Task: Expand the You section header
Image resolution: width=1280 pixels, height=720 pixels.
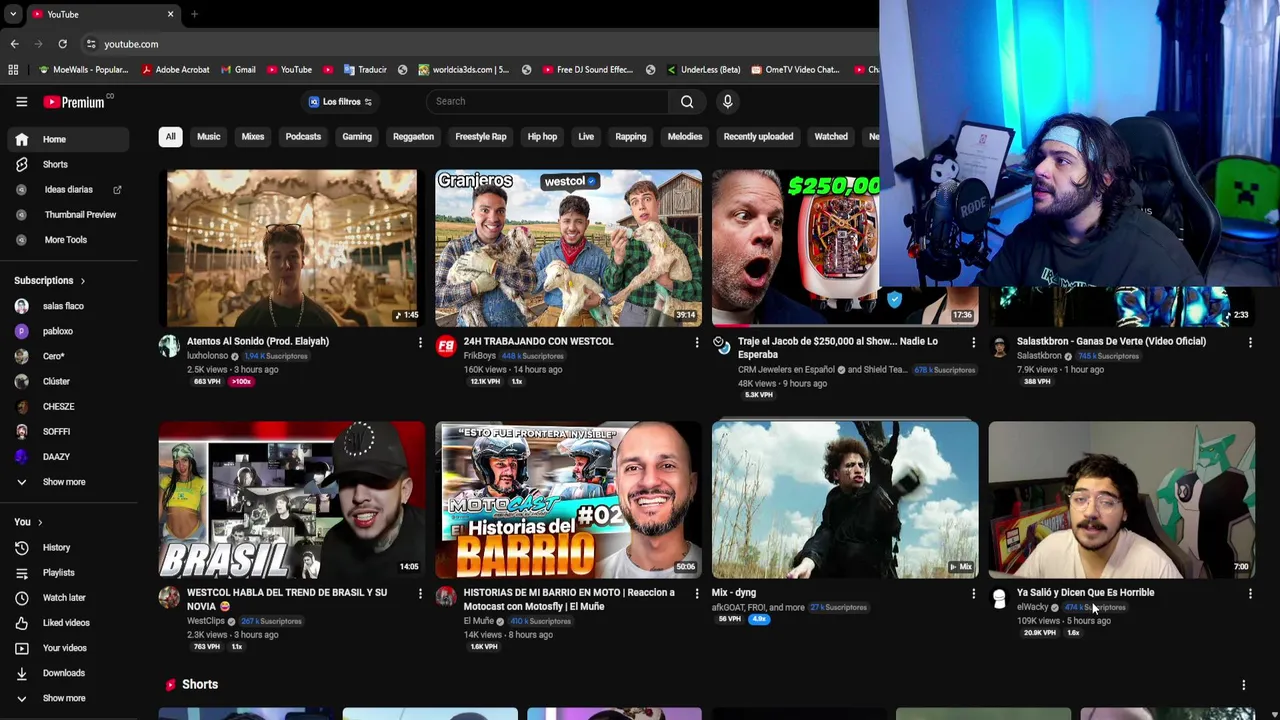Action: click(28, 522)
